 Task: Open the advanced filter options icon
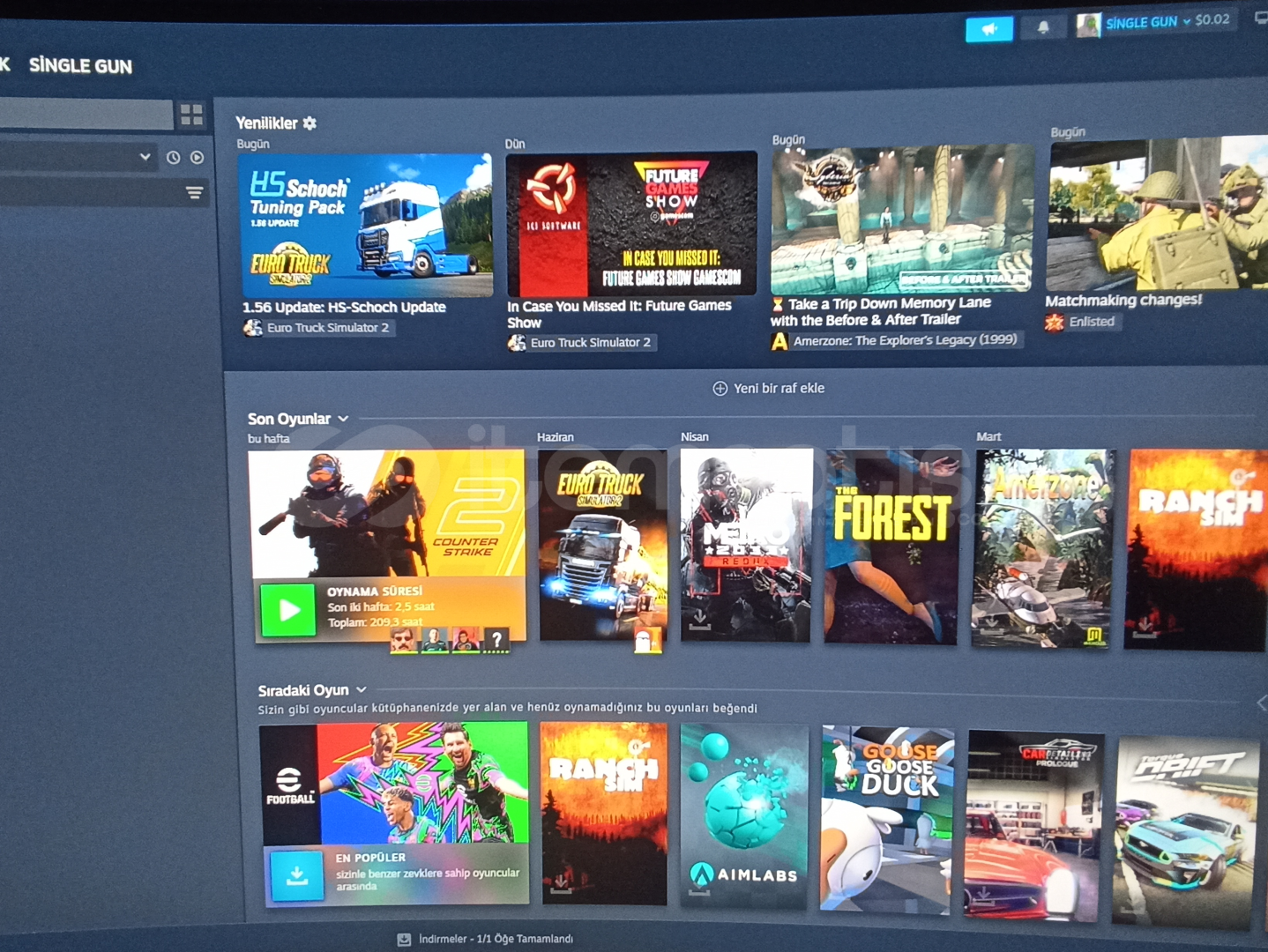coord(194,192)
